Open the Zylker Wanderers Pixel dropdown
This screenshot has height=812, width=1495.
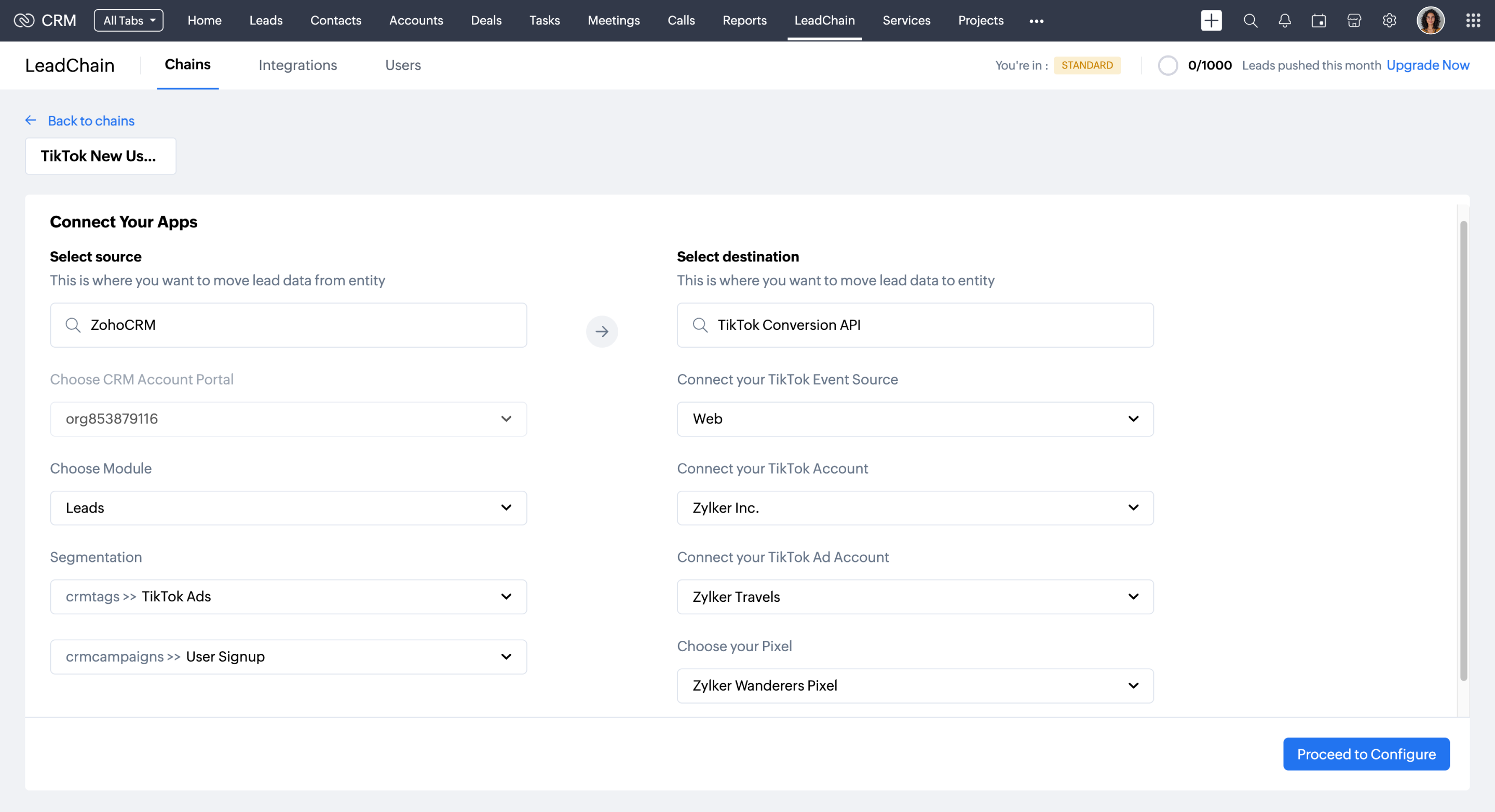click(x=915, y=685)
